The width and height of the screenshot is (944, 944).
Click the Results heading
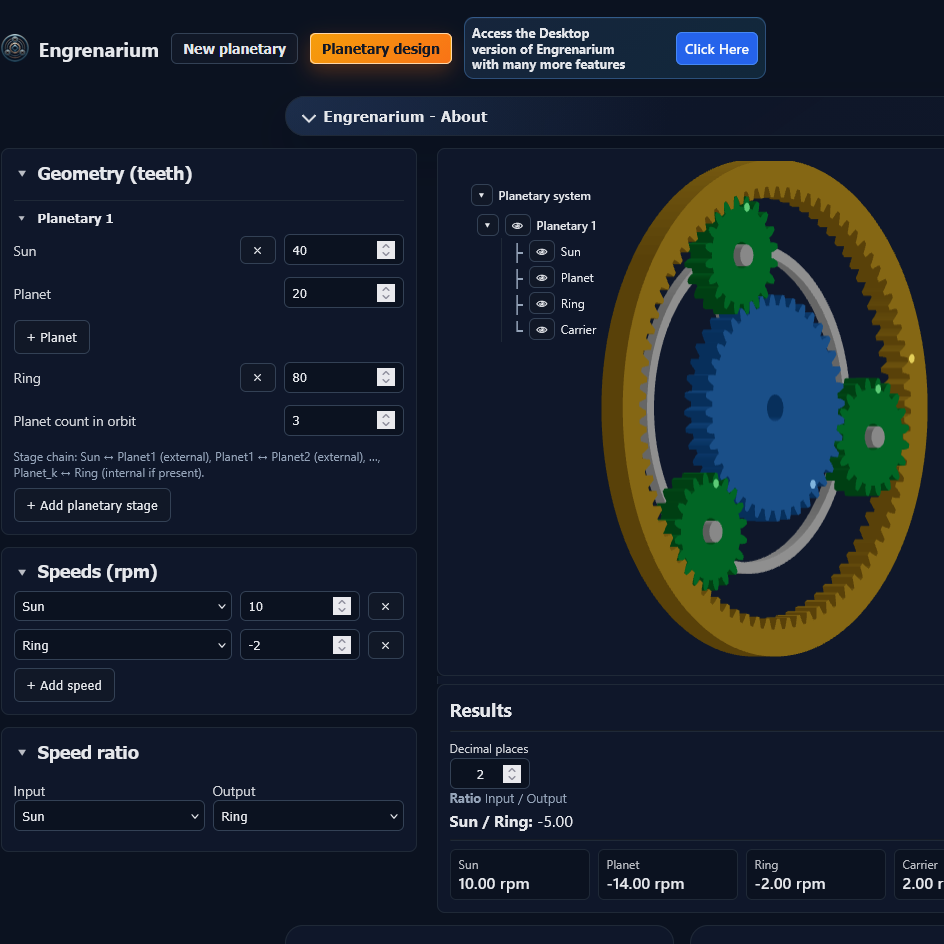(x=480, y=711)
